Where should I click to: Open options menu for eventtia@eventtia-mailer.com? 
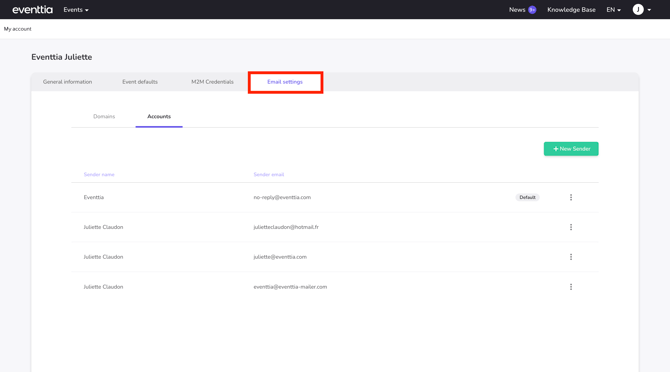point(571,287)
